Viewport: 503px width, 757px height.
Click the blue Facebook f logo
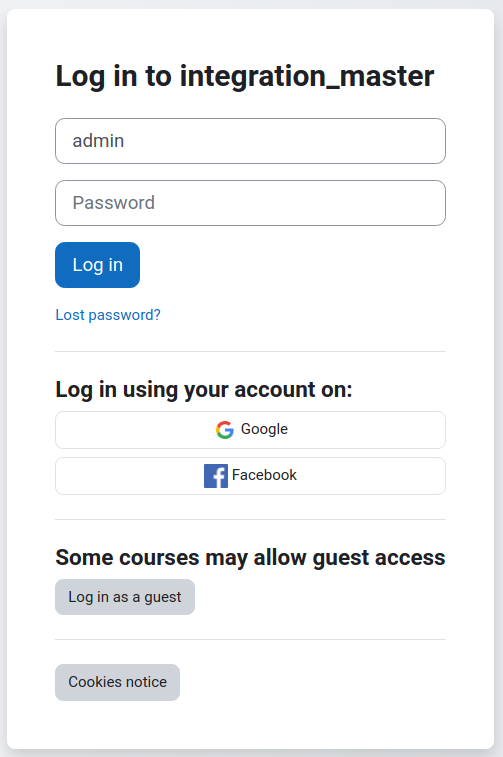click(x=216, y=476)
